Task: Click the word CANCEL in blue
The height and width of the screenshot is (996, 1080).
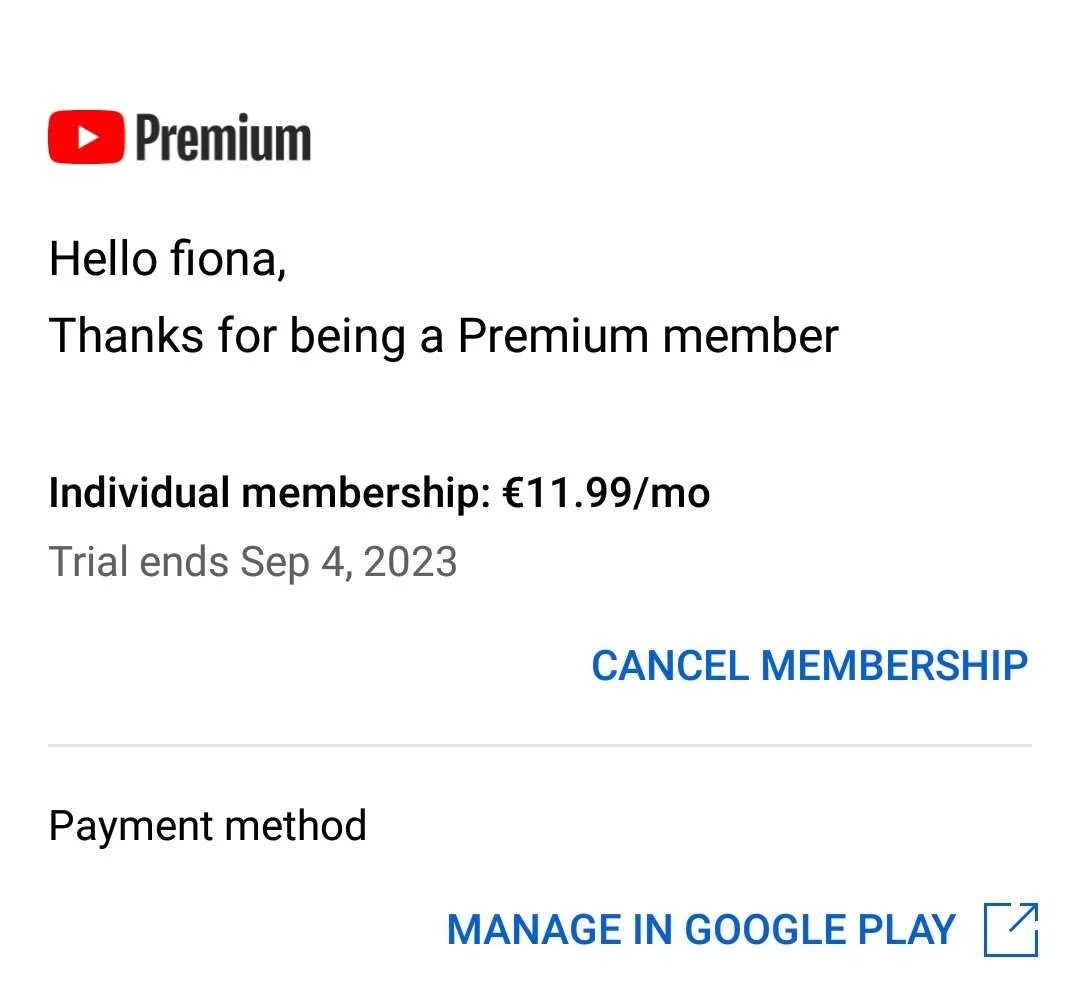Action: [x=670, y=665]
